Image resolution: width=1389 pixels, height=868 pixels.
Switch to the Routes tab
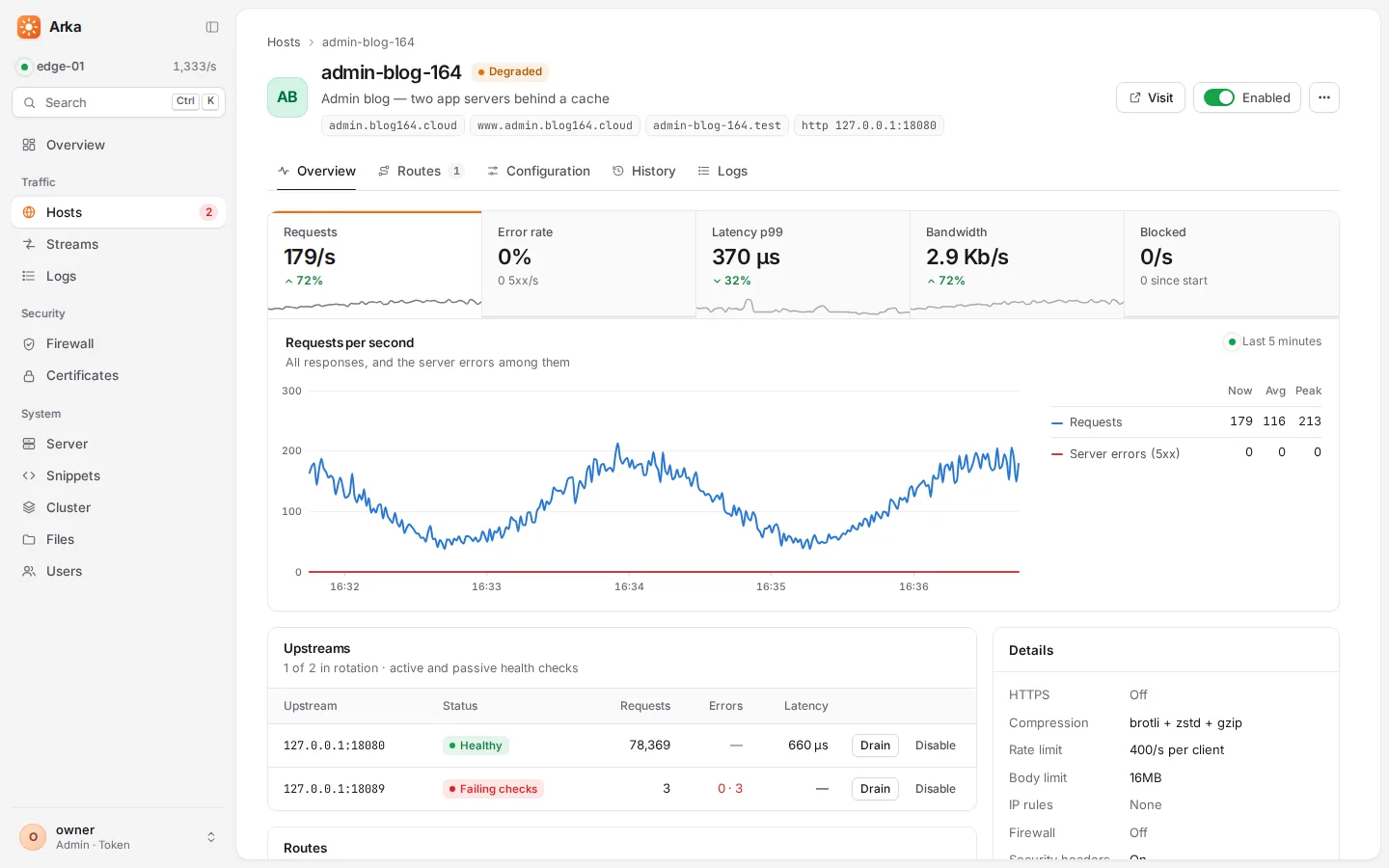[421, 171]
